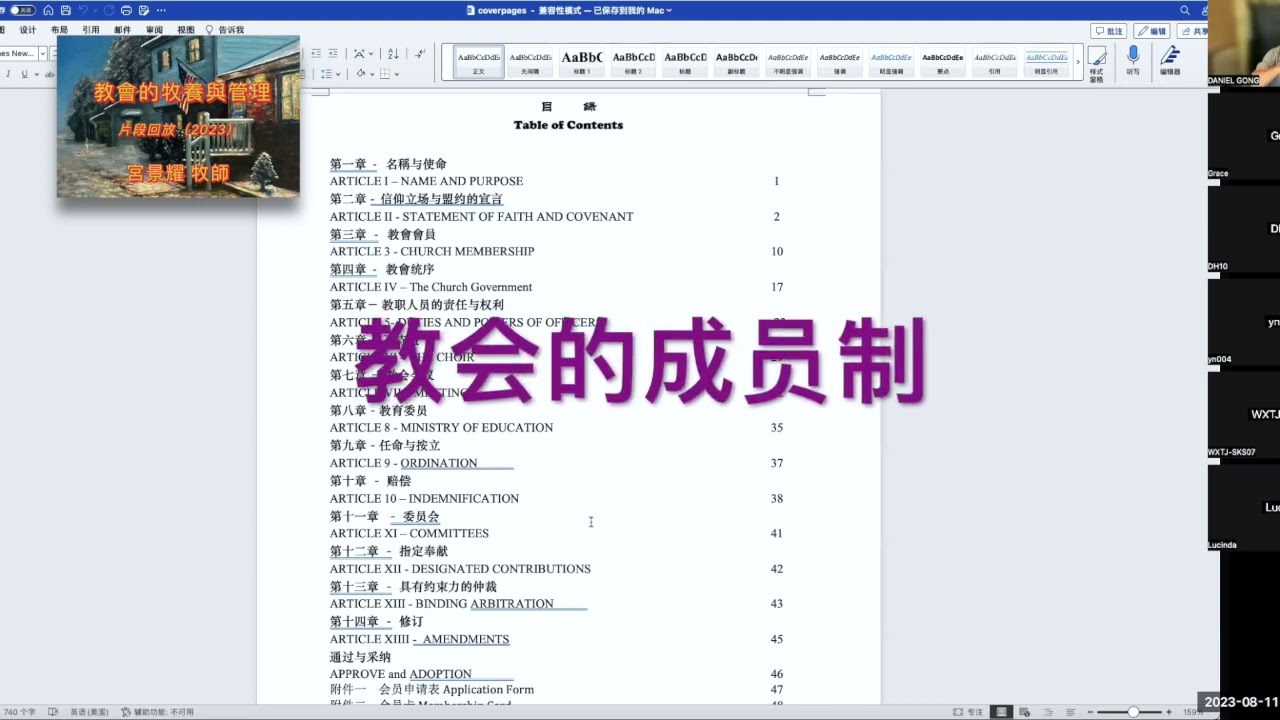Open the 邮件 ribbon tab
Image resolution: width=1280 pixels, height=720 pixels.
122,30
